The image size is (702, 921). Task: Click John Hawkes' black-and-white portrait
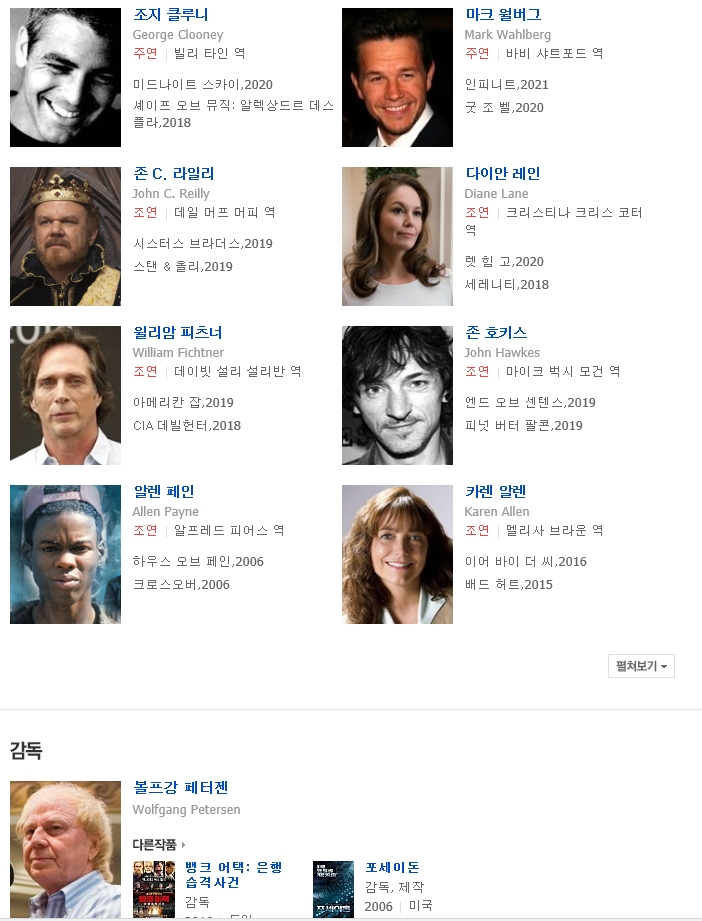tap(397, 396)
